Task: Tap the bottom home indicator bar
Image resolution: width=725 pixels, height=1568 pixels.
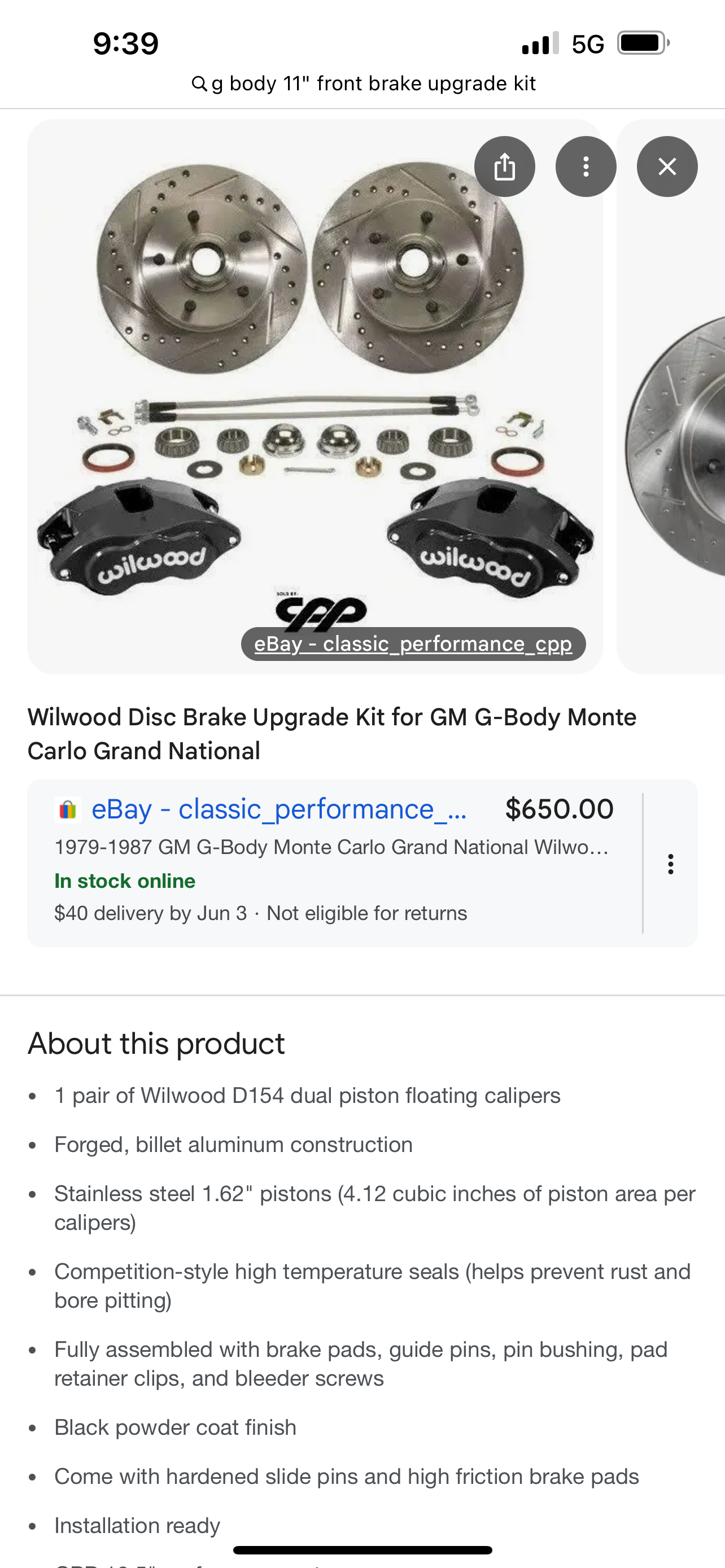Action: coord(363,1550)
